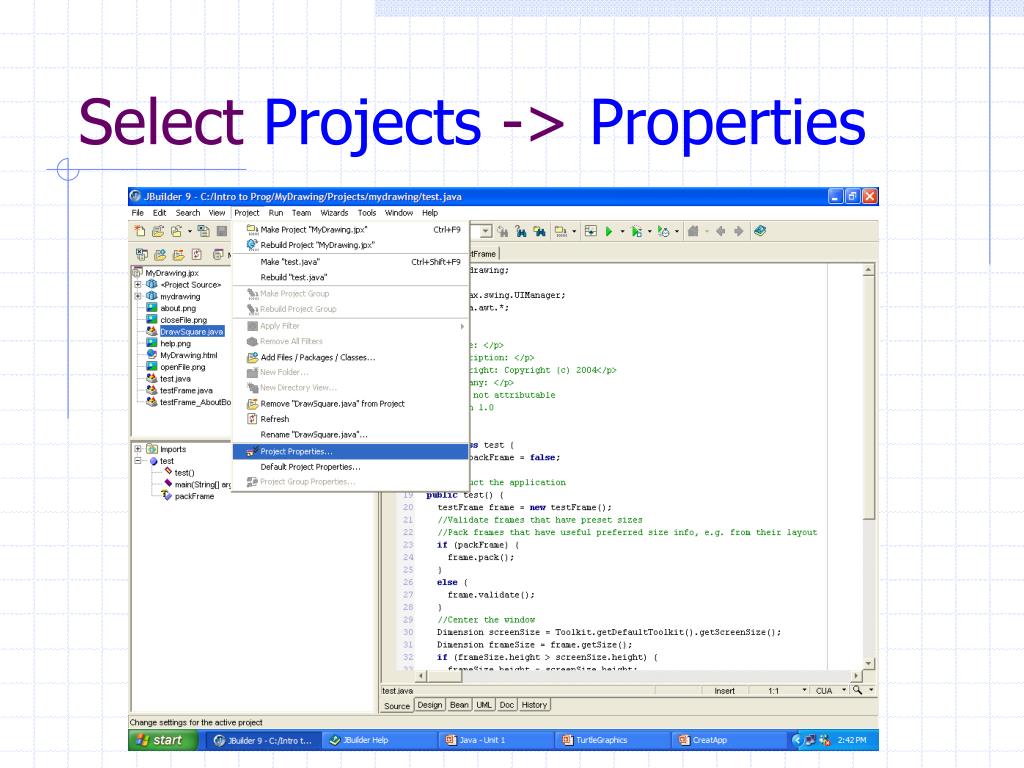The image size is (1024, 768).
Task: Click the Debug Project toolbar icon
Action: tap(637, 231)
